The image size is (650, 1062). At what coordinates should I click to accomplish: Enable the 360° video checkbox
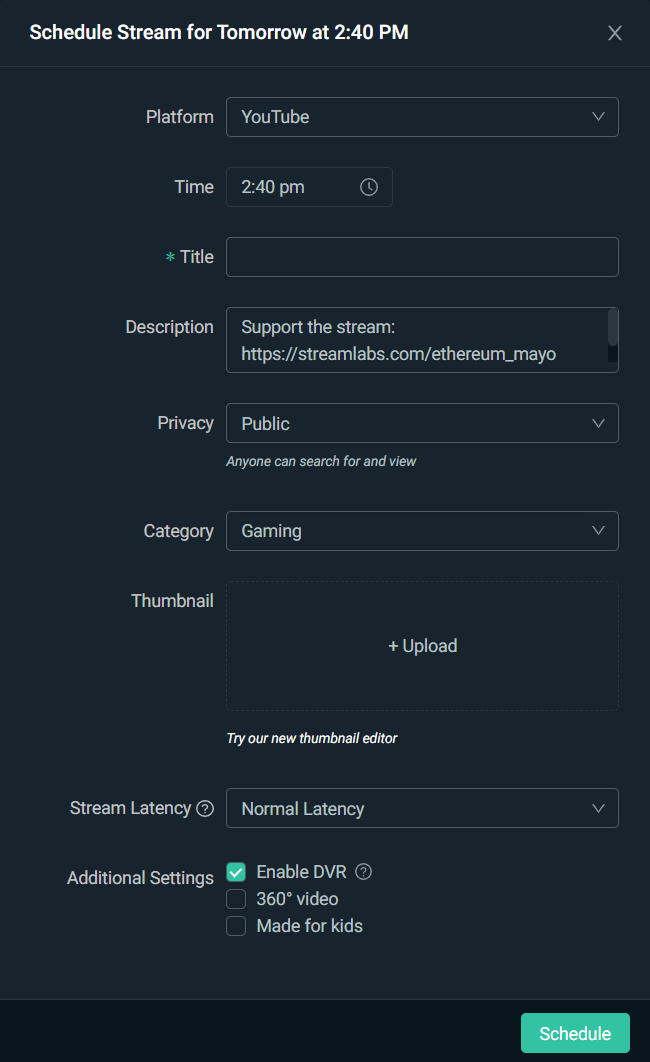tap(236, 899)
